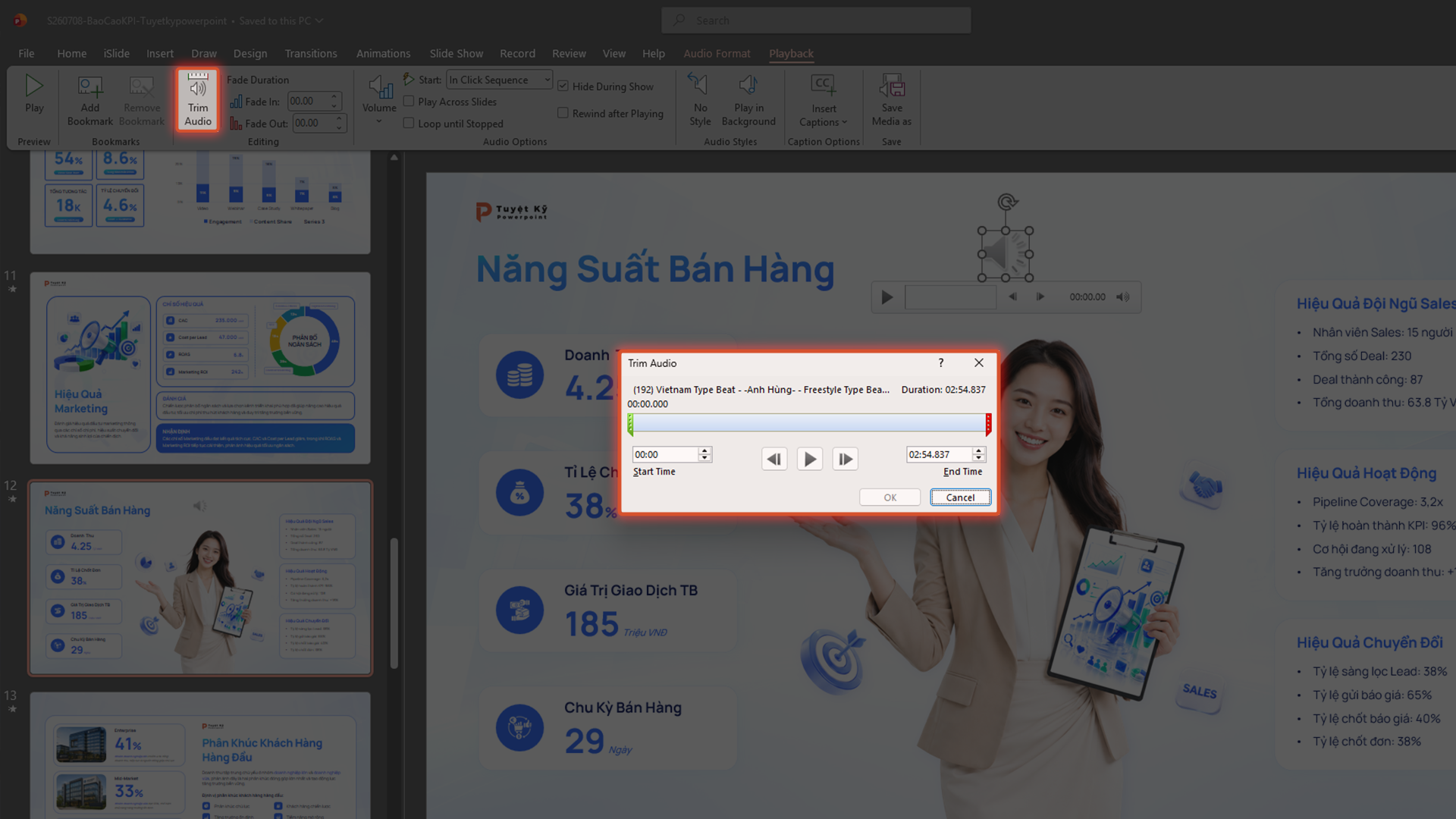This screenshot has height=819, width=1456.
Task: Click the End Time input field
Action: tap(939, 454)
